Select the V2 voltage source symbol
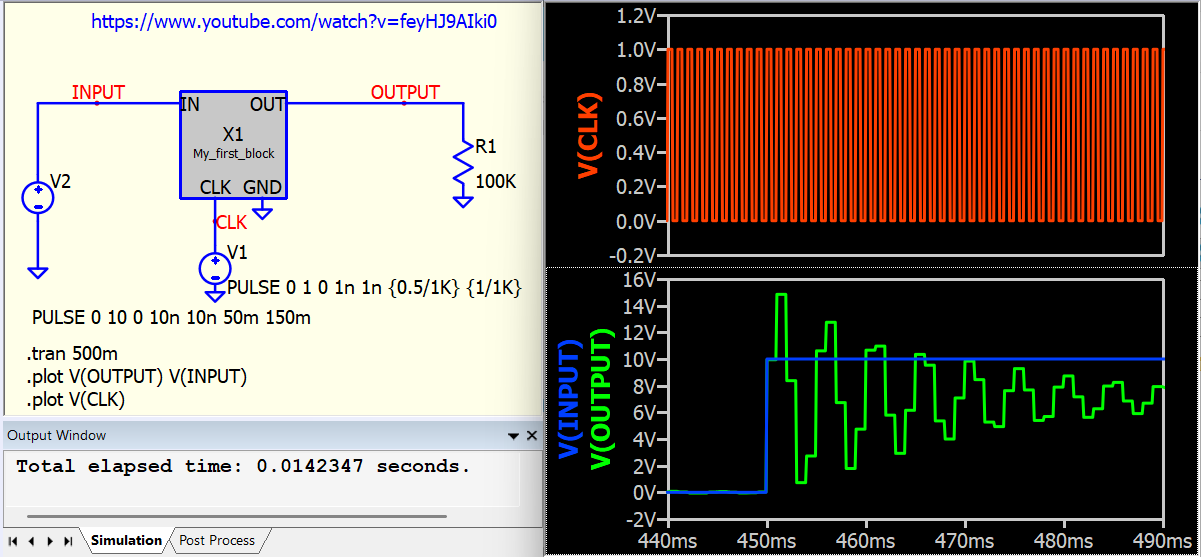 pyautogui.click(x=37, y=197)
